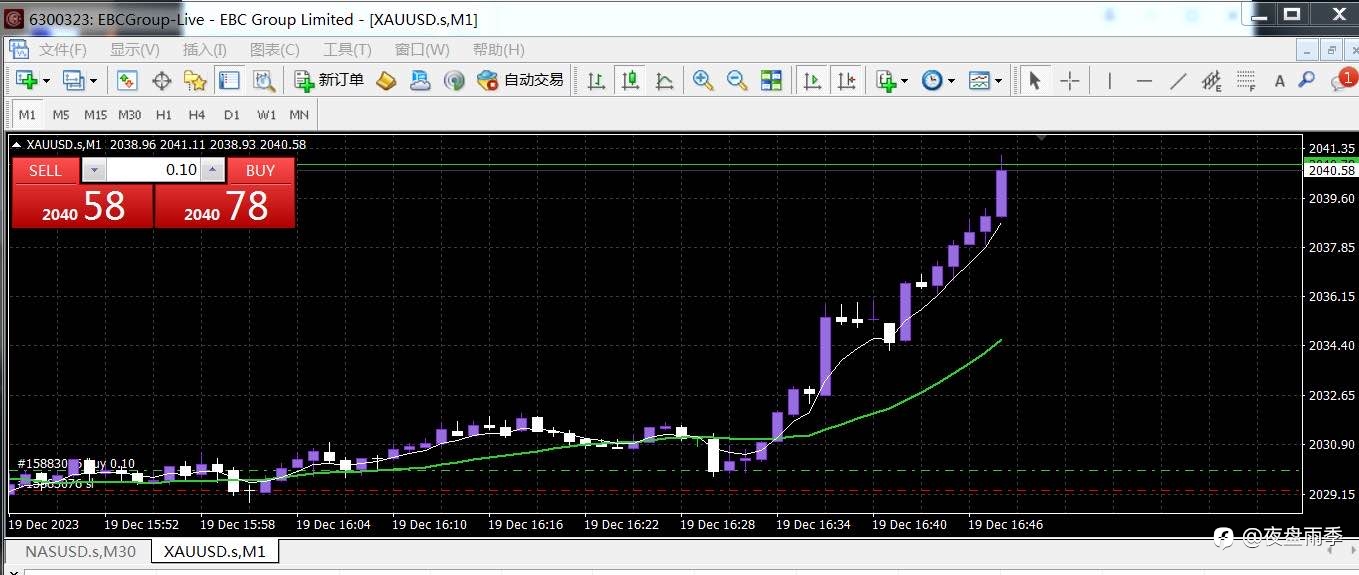Open the 文件(F) menu
Image resolution: width=1359 pixels, height=575 pixels.
[x=62, y=49]
